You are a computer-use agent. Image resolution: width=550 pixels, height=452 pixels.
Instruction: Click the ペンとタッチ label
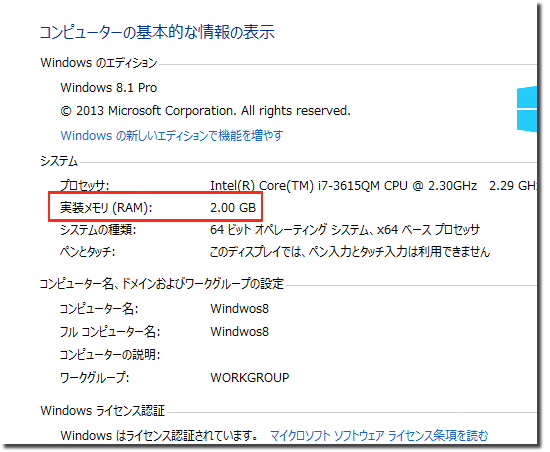87,252
